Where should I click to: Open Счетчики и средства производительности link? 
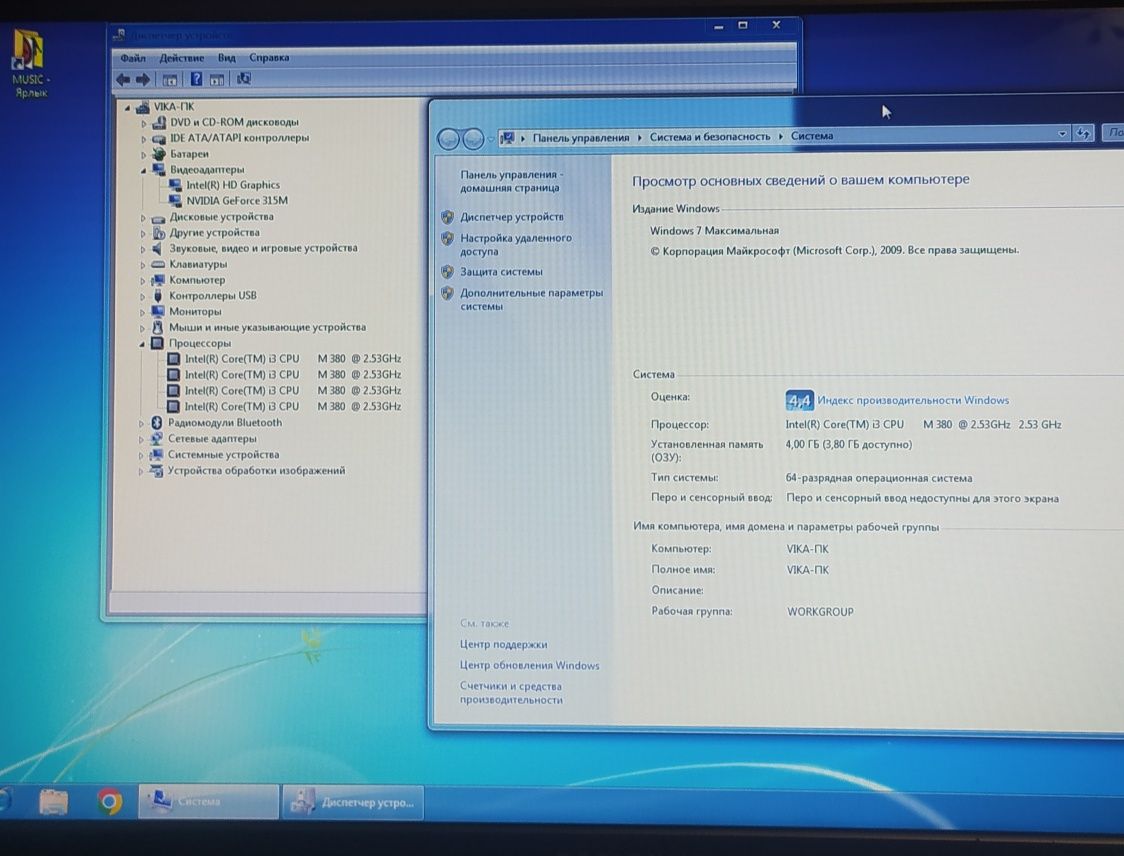point(510,693)
